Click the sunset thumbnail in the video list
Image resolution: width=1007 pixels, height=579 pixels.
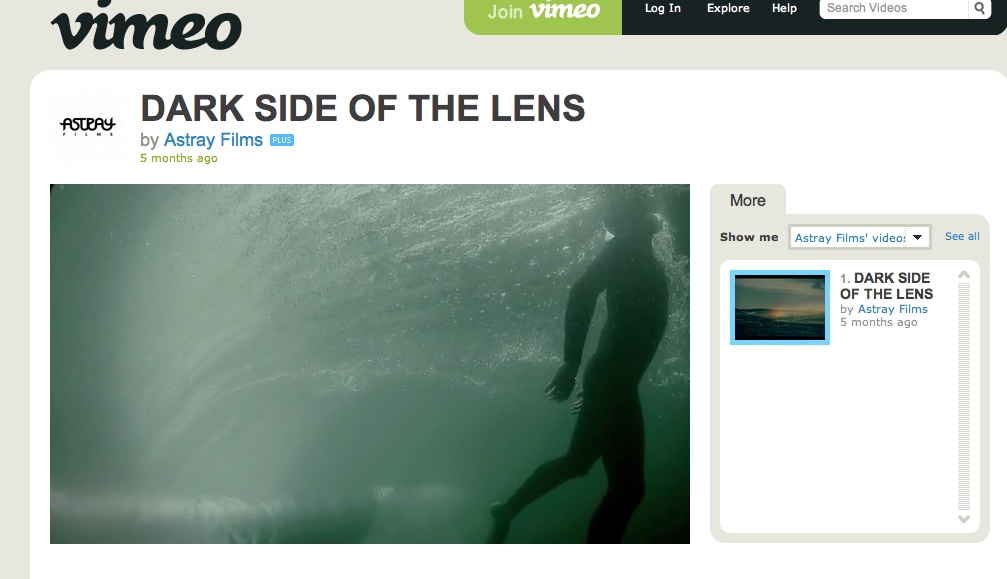780,307
